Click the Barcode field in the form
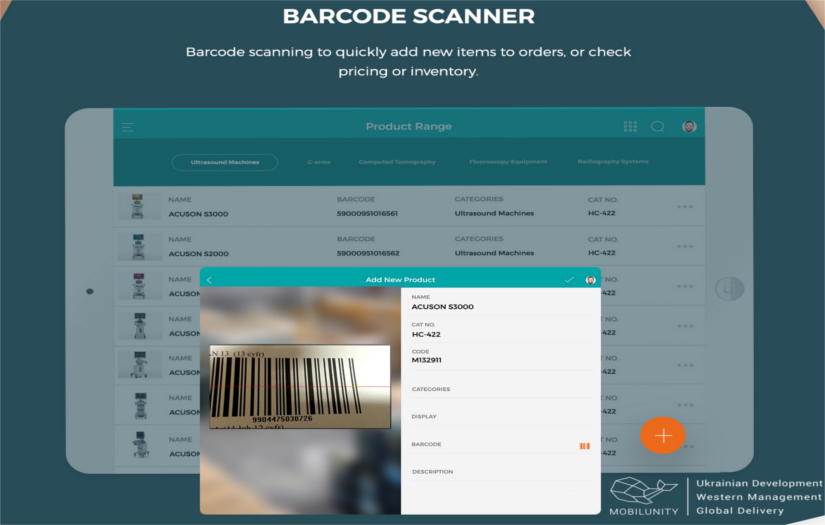This screenshot has width=825, height=525. (501, 445)
